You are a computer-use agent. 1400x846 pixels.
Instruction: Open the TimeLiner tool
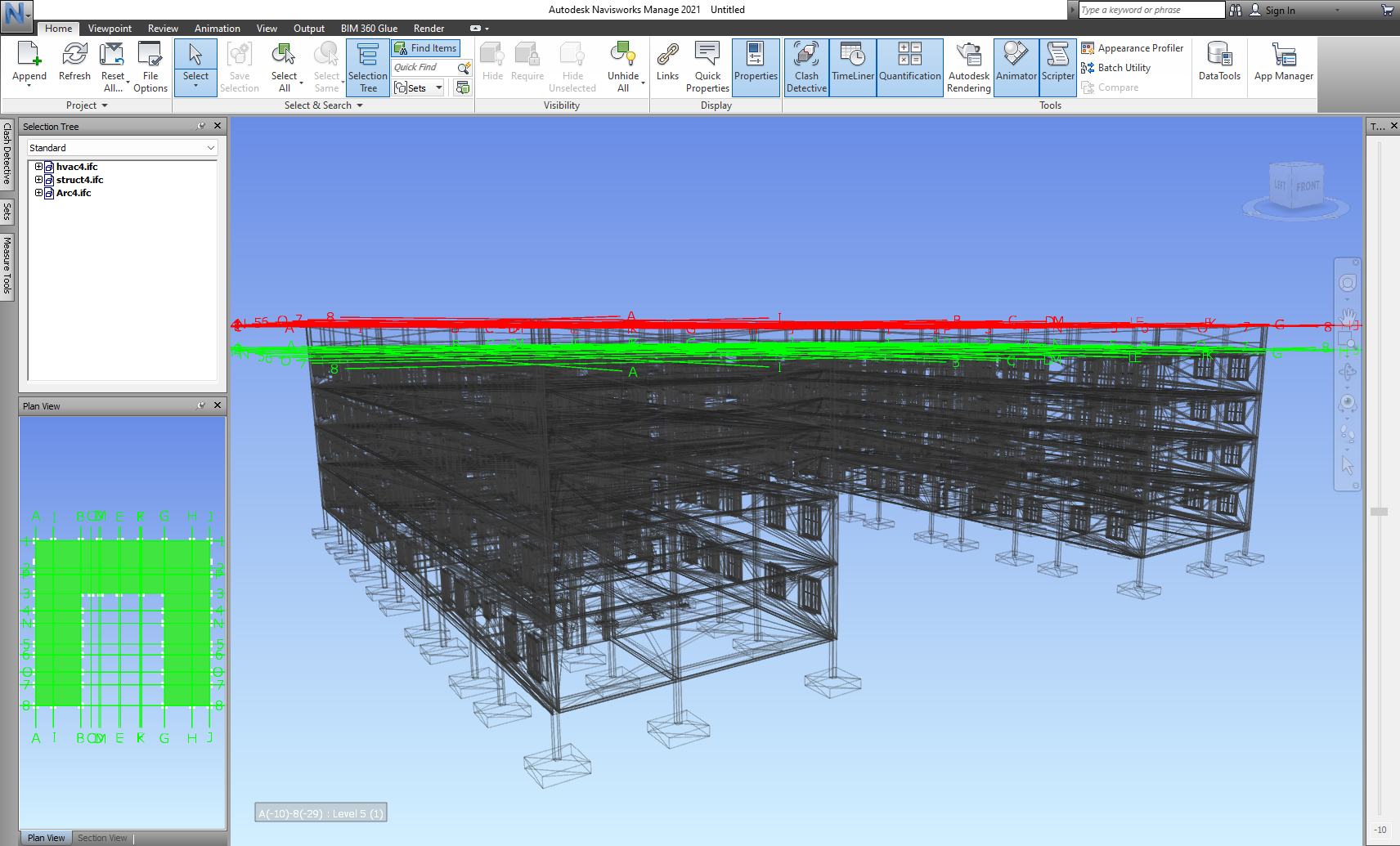point(852,67)
